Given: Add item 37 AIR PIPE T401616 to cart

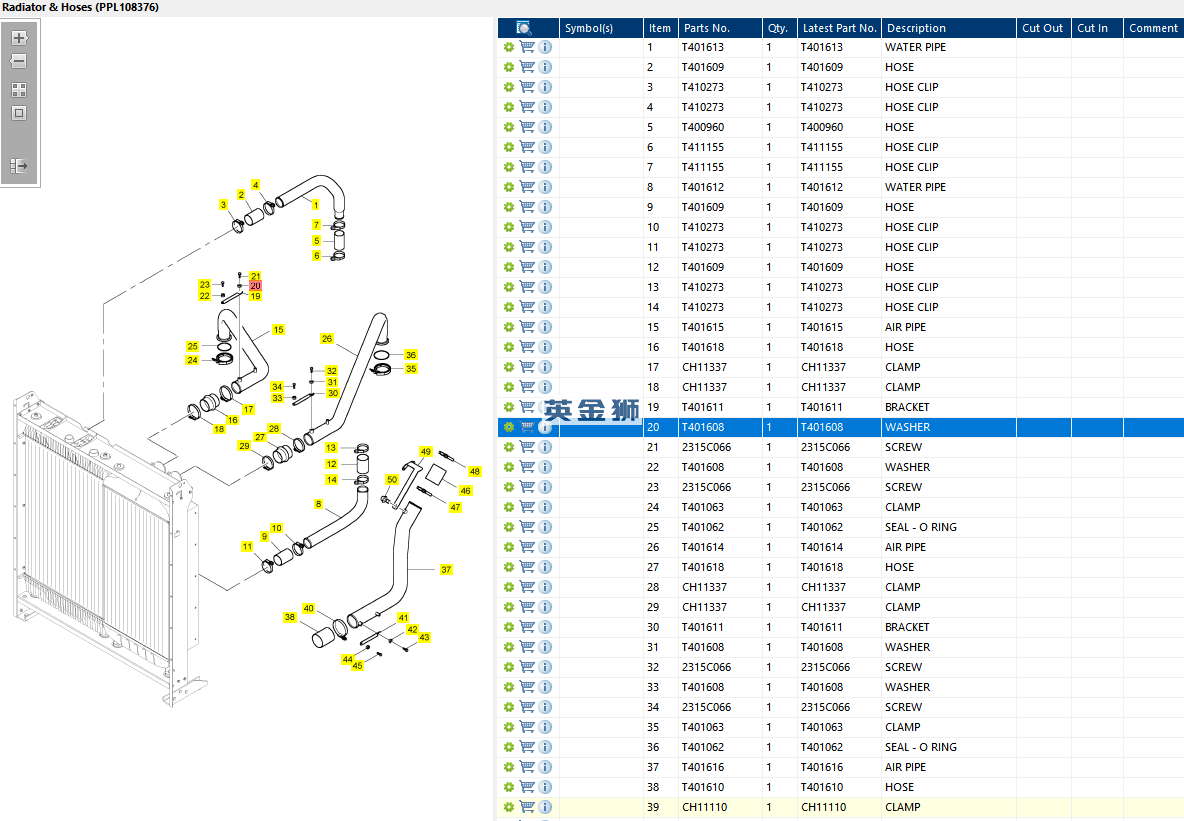Looking at the screenshot, I should tap(527, 767).
